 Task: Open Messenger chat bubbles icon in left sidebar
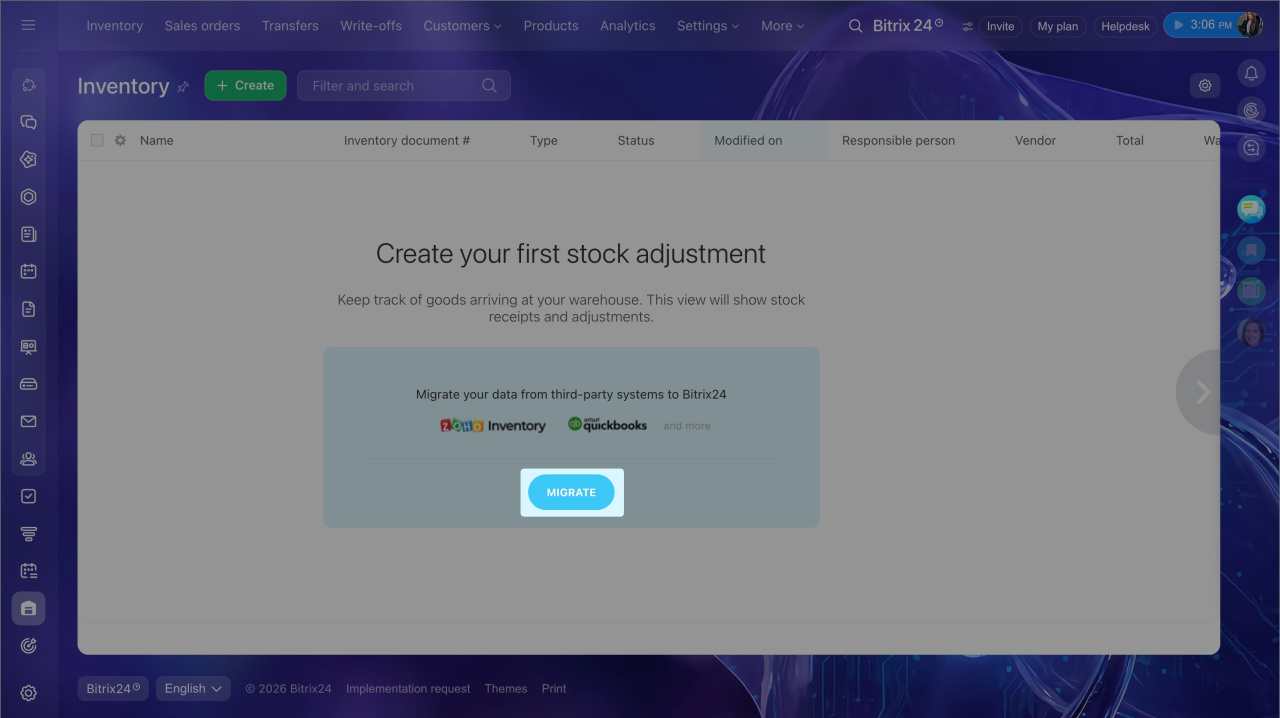28,122
